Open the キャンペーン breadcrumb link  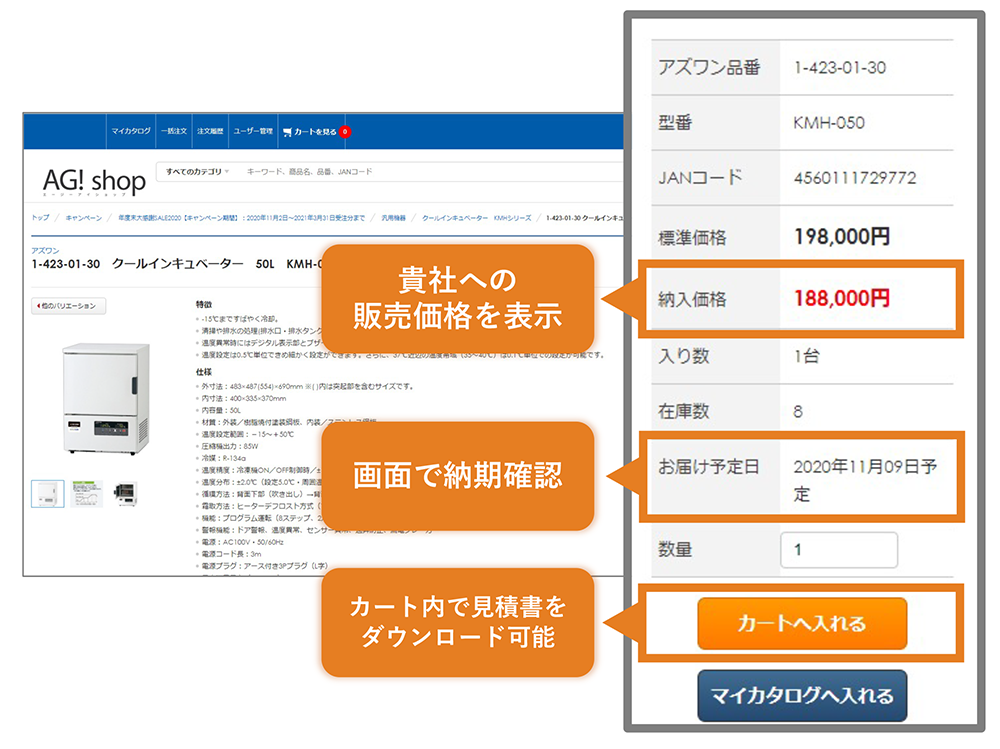(84, 218)
